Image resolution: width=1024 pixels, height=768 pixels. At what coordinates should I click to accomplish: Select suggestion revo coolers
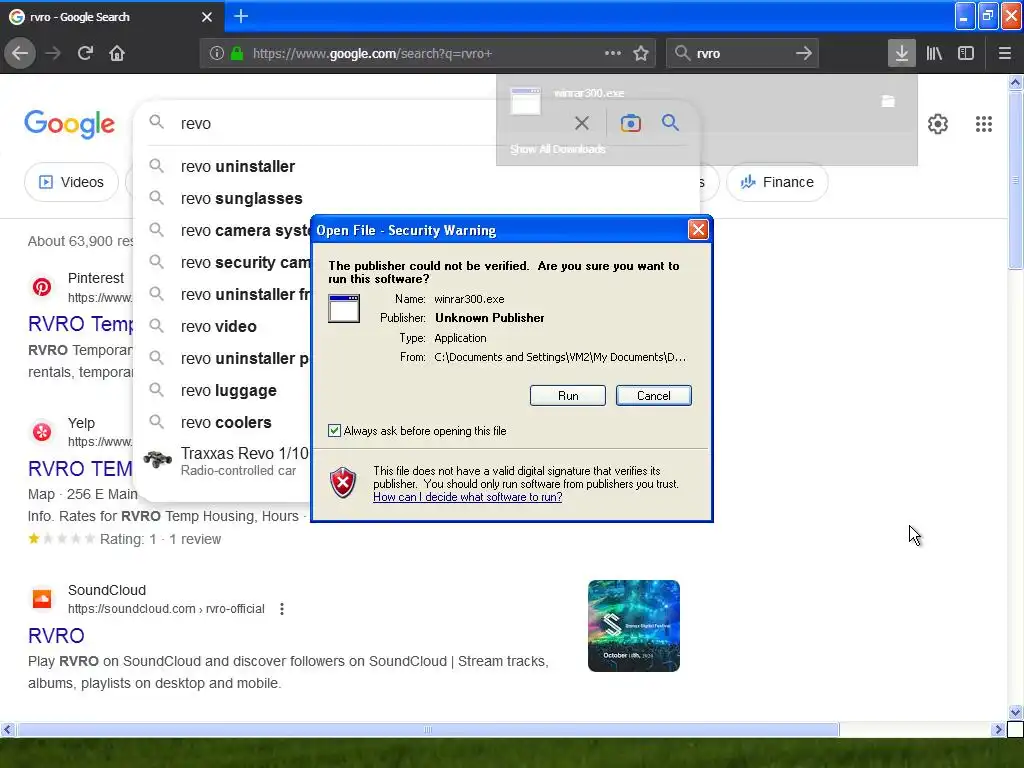click(x=226, y=423)
